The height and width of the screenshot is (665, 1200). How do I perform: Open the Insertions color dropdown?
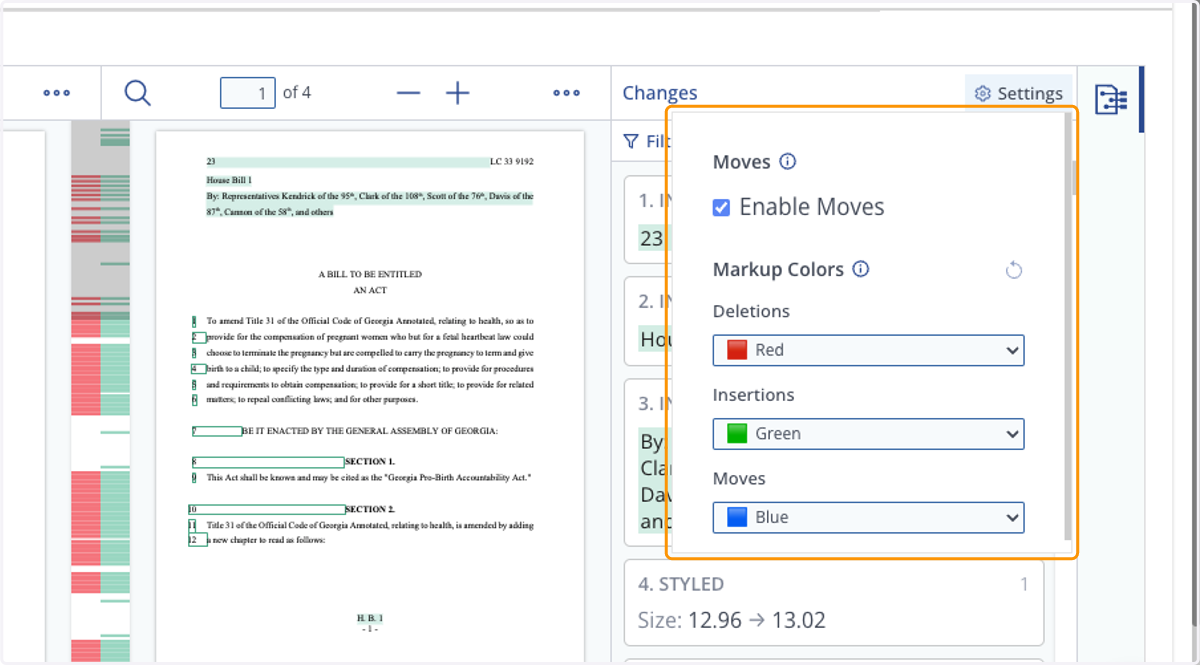(x=868, y=434)
